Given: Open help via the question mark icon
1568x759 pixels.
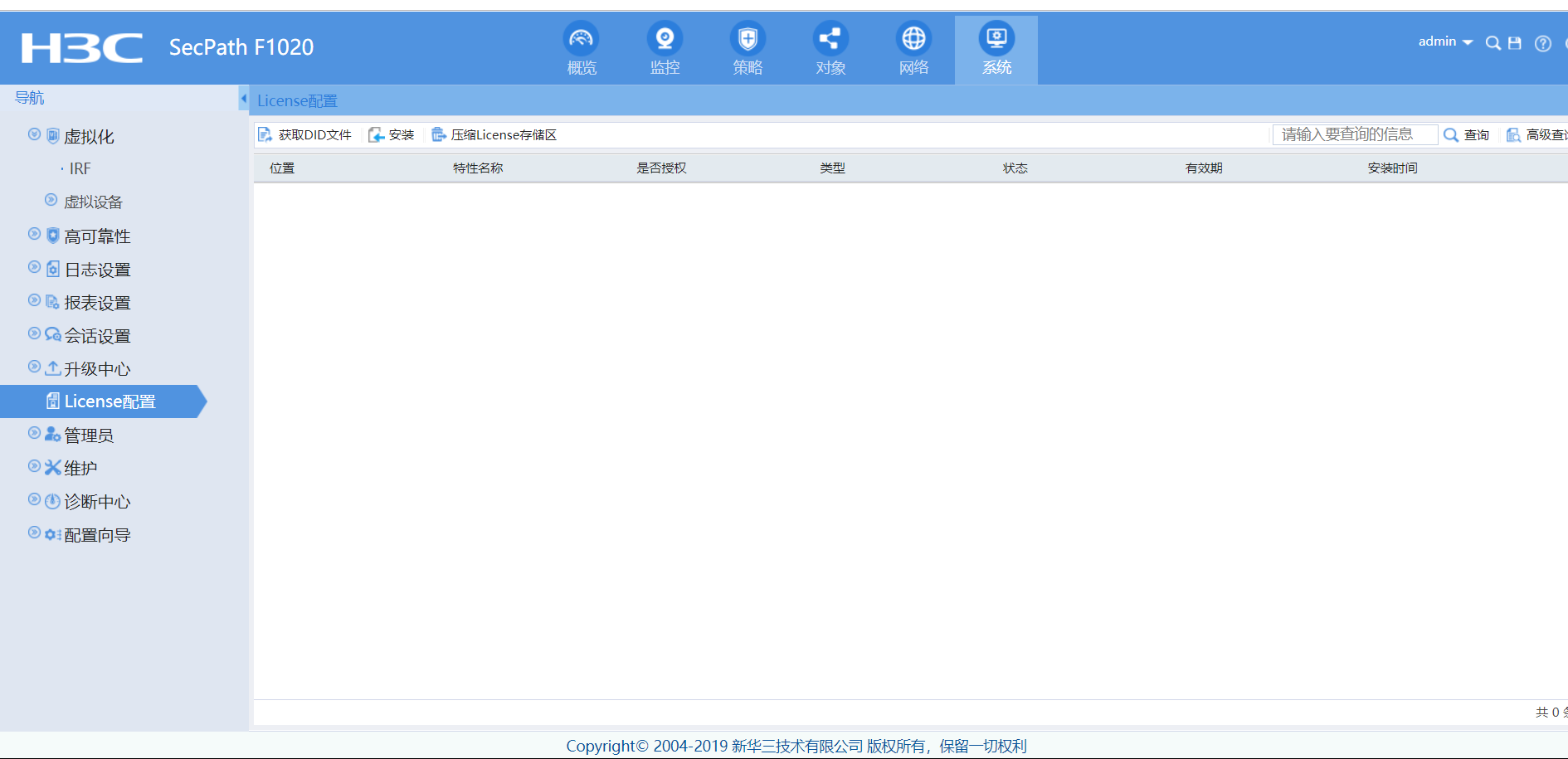Looking at the screenshot, I should pyautogui.click(x=1543, y=43).
